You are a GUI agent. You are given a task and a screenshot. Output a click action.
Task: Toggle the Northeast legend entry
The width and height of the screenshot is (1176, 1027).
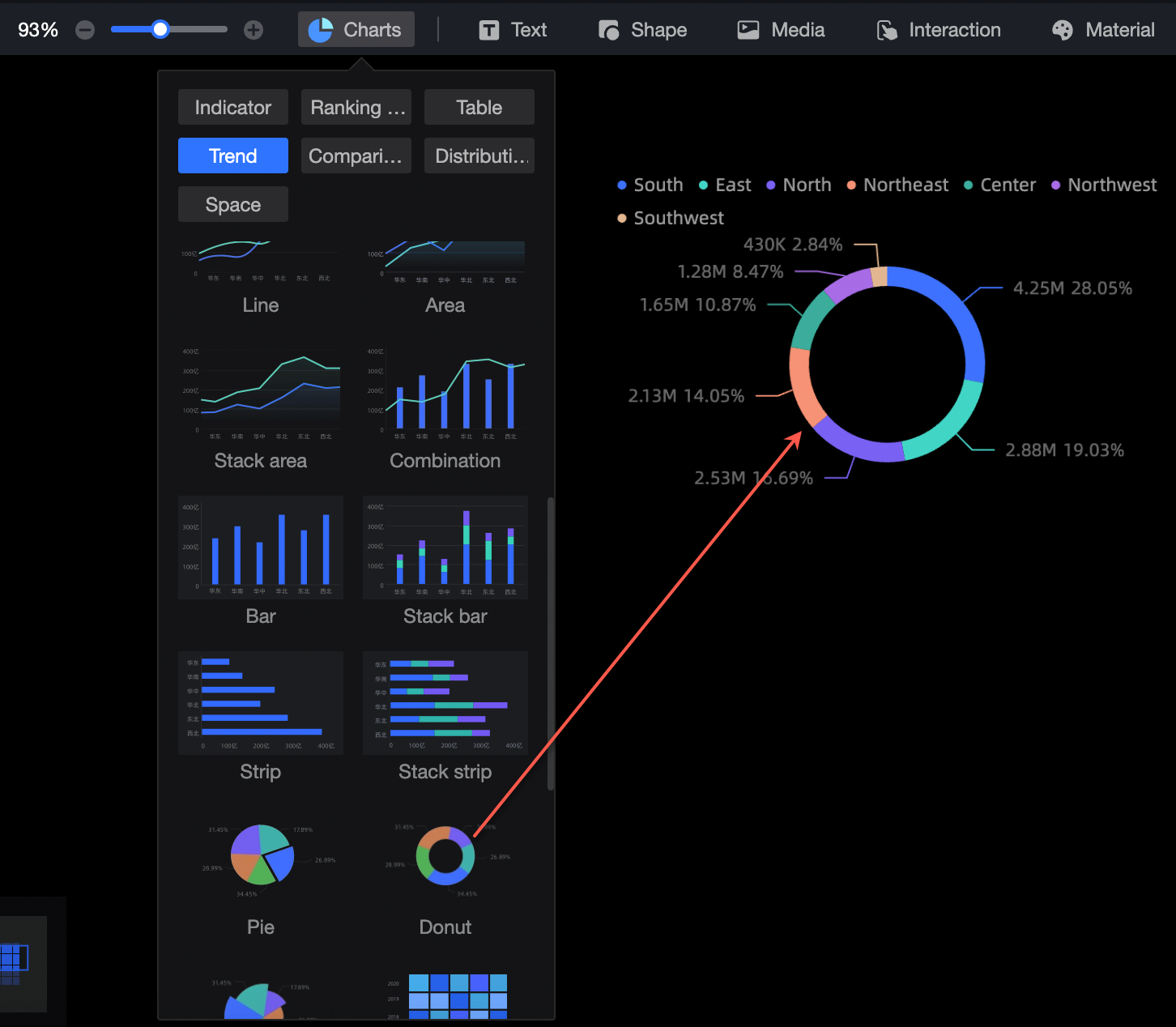(897, 185)
